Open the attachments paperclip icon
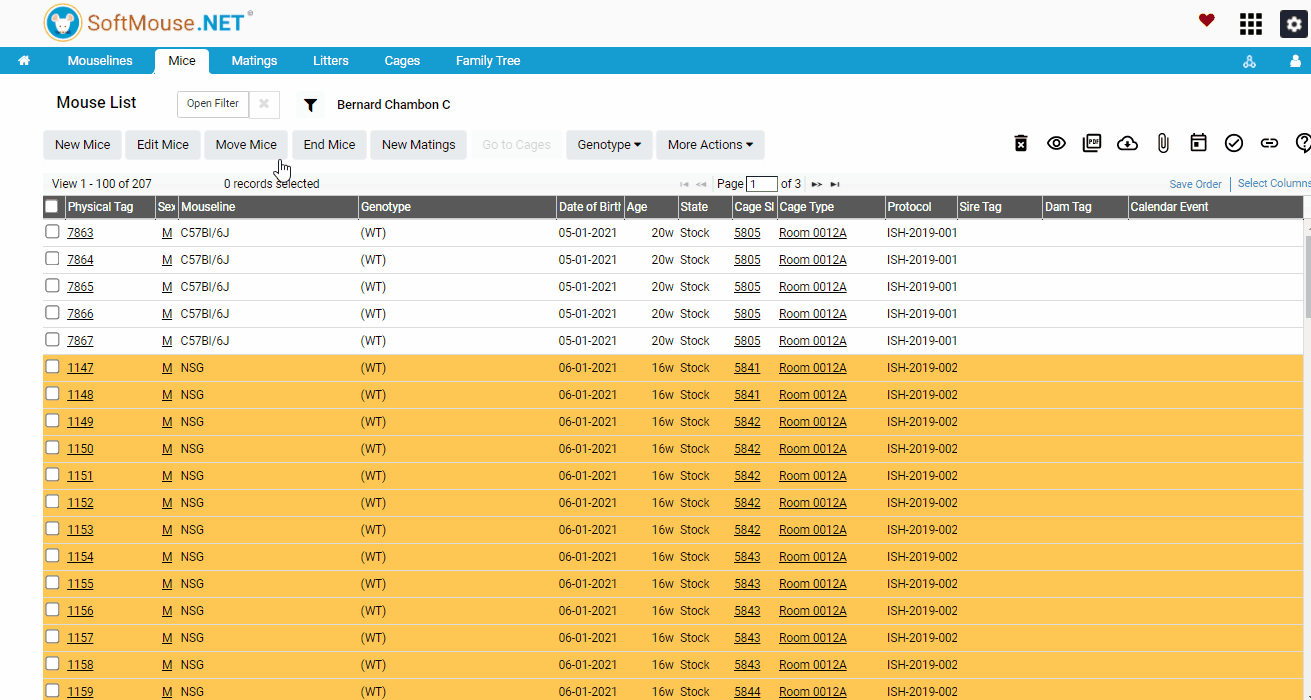Viewport: 1311px width, 700px height. [1163, 144]
